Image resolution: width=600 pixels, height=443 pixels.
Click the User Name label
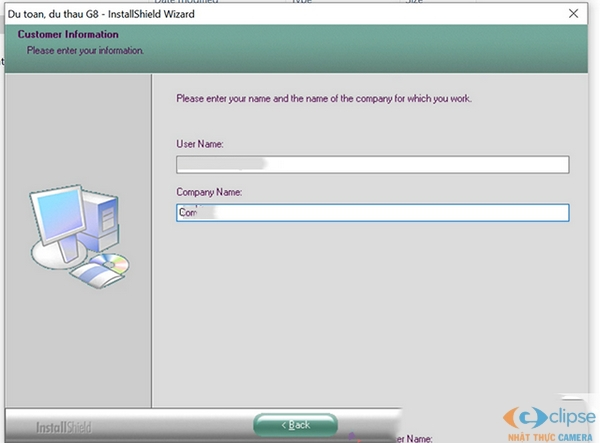[200, 144]
